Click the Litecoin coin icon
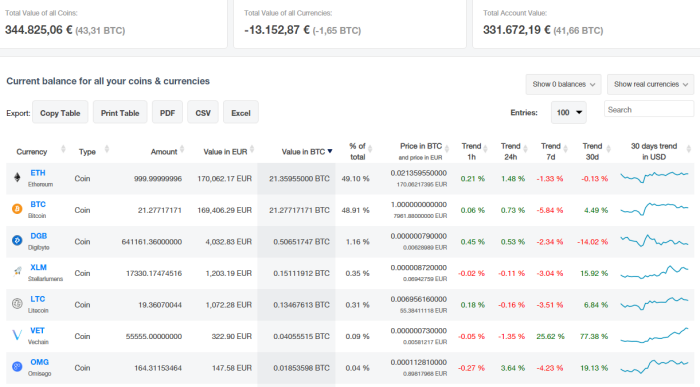700x387 pixels. click(17, 304)
